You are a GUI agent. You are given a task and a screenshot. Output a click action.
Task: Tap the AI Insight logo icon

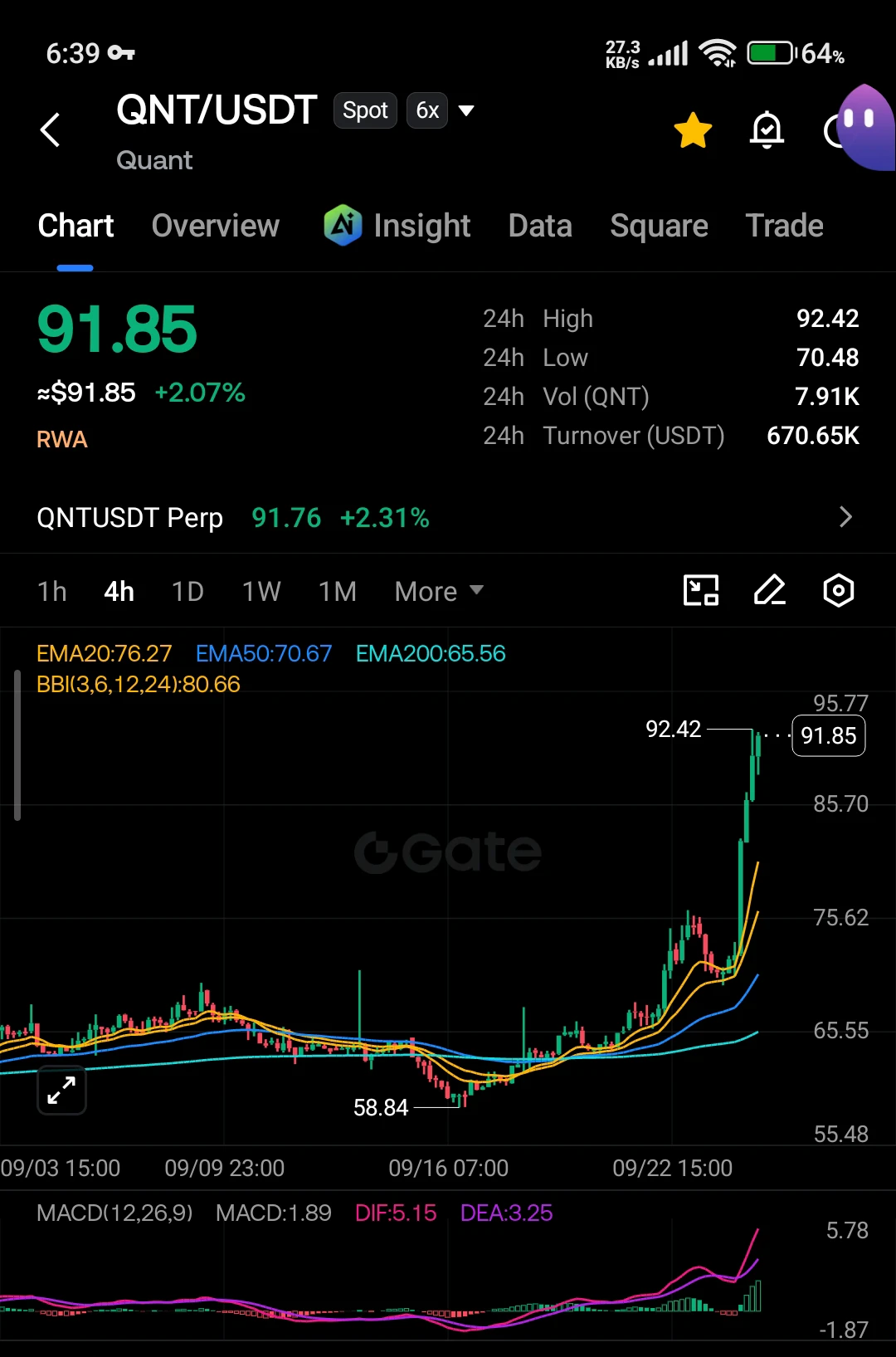click(x=343, y=225)
